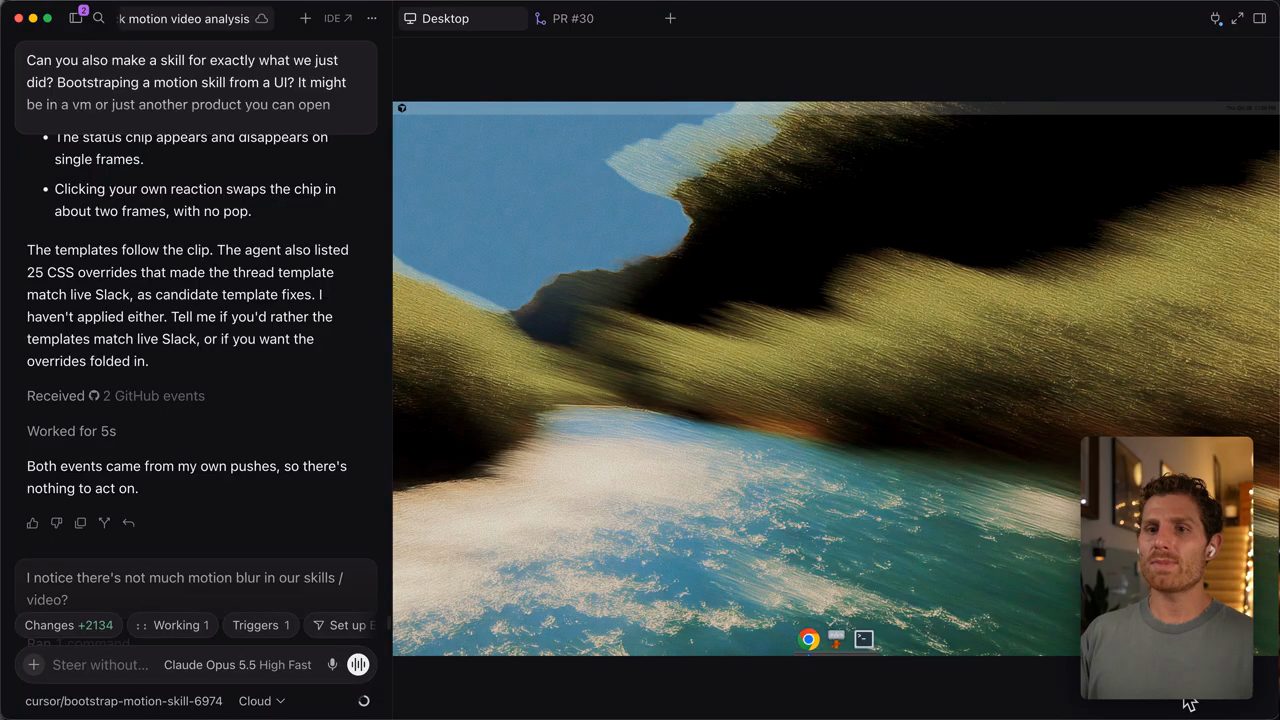Toggle the right side panel icon
The image size is (1280, 720).
[1260, 18]
